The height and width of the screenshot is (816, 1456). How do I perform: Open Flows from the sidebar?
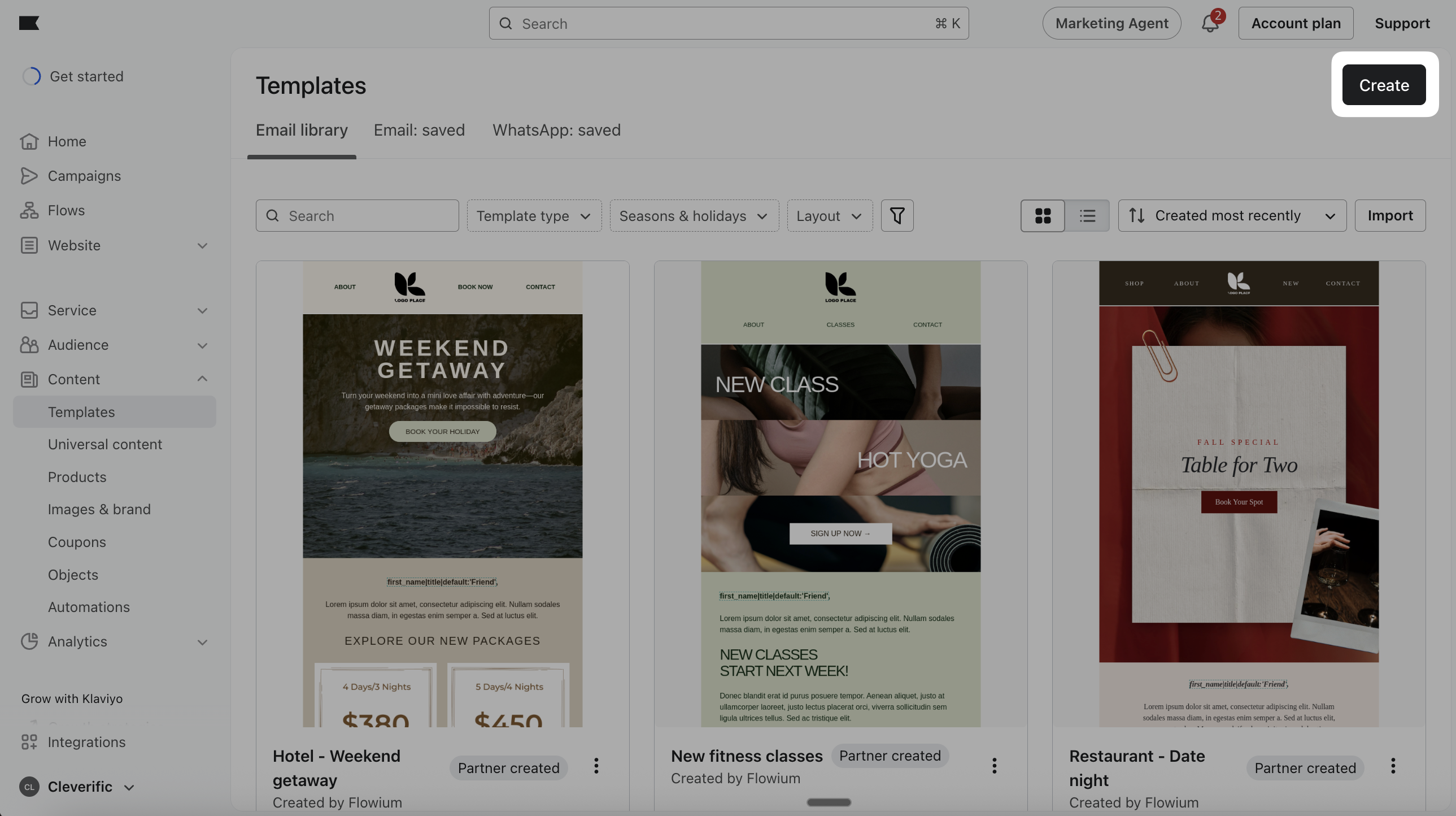coord(66,210)
